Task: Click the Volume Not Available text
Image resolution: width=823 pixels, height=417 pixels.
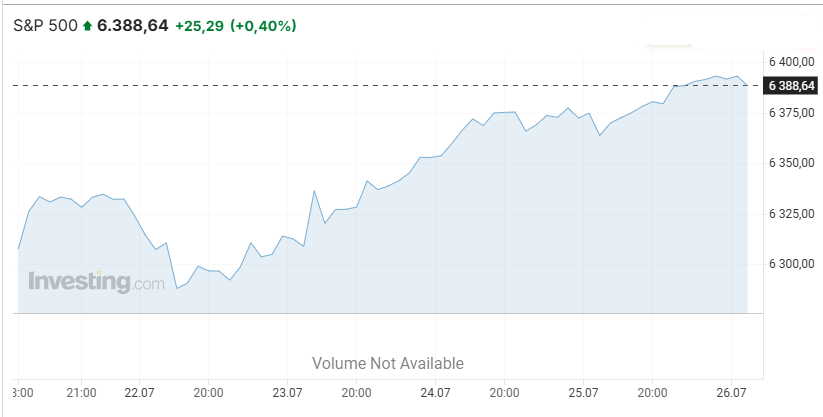Action: (388, 363)
